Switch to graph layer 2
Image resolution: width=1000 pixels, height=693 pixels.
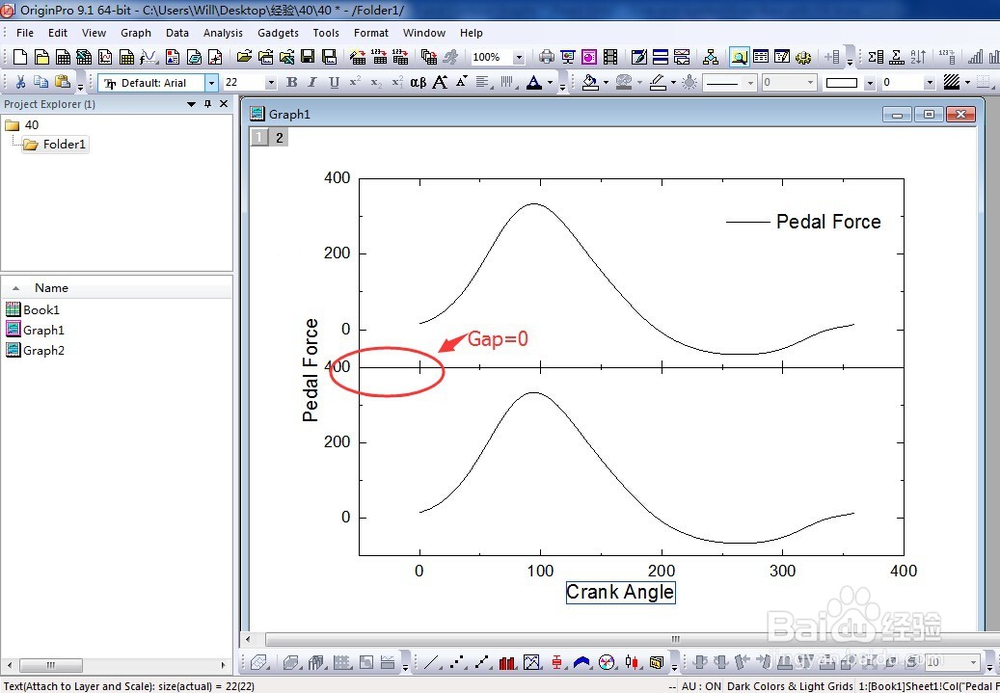pyautogui.click(x=279, y=137)
